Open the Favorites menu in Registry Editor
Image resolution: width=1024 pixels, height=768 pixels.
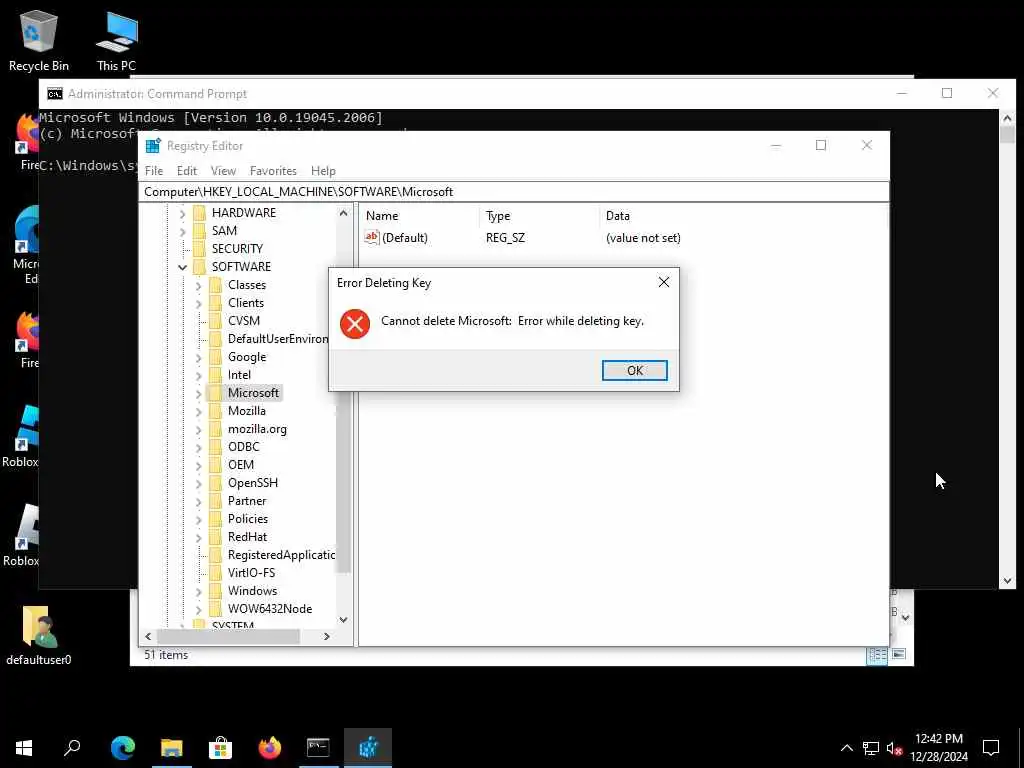[273, 170]
